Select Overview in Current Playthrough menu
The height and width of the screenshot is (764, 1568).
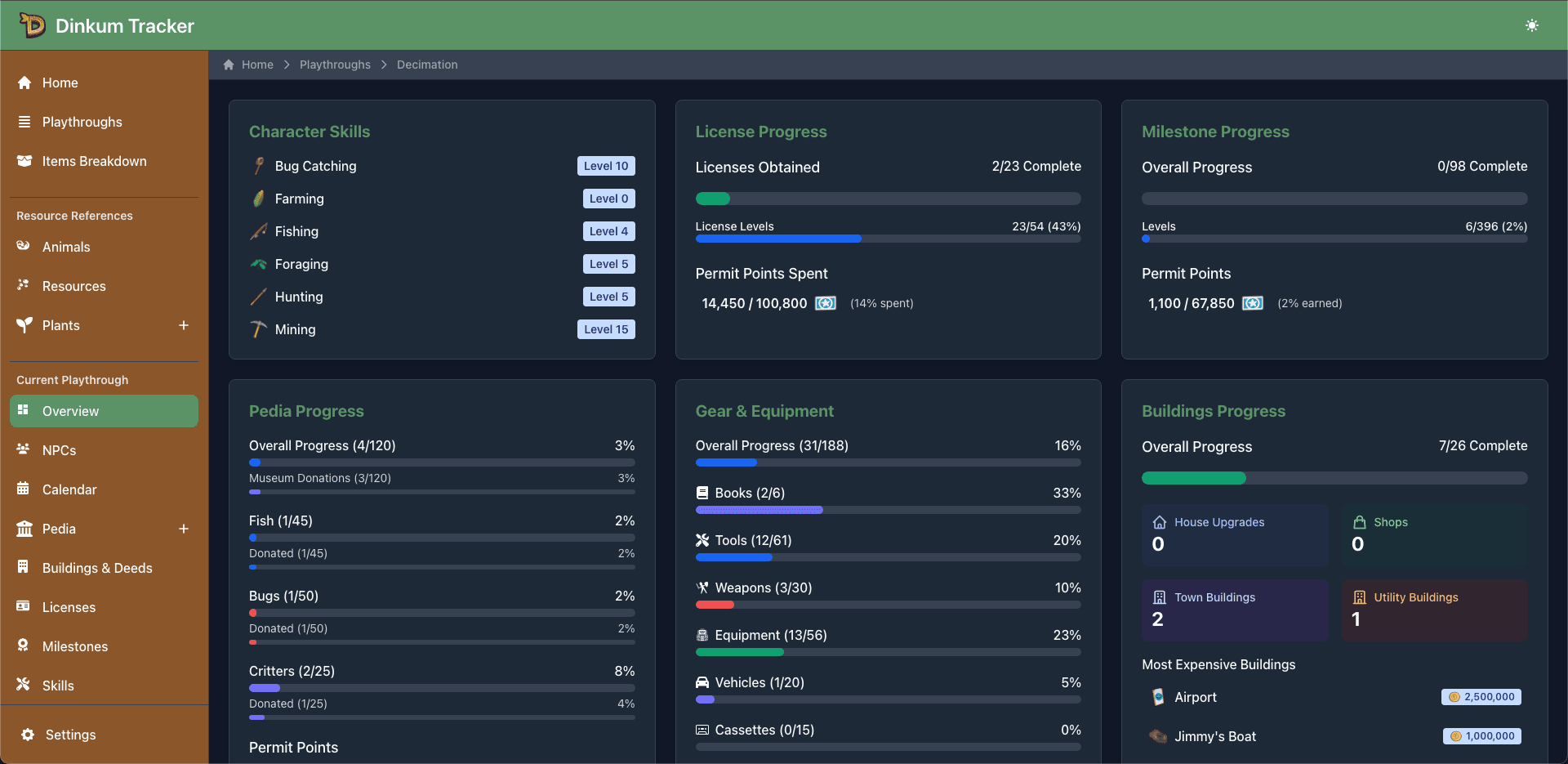coord(104,411)
